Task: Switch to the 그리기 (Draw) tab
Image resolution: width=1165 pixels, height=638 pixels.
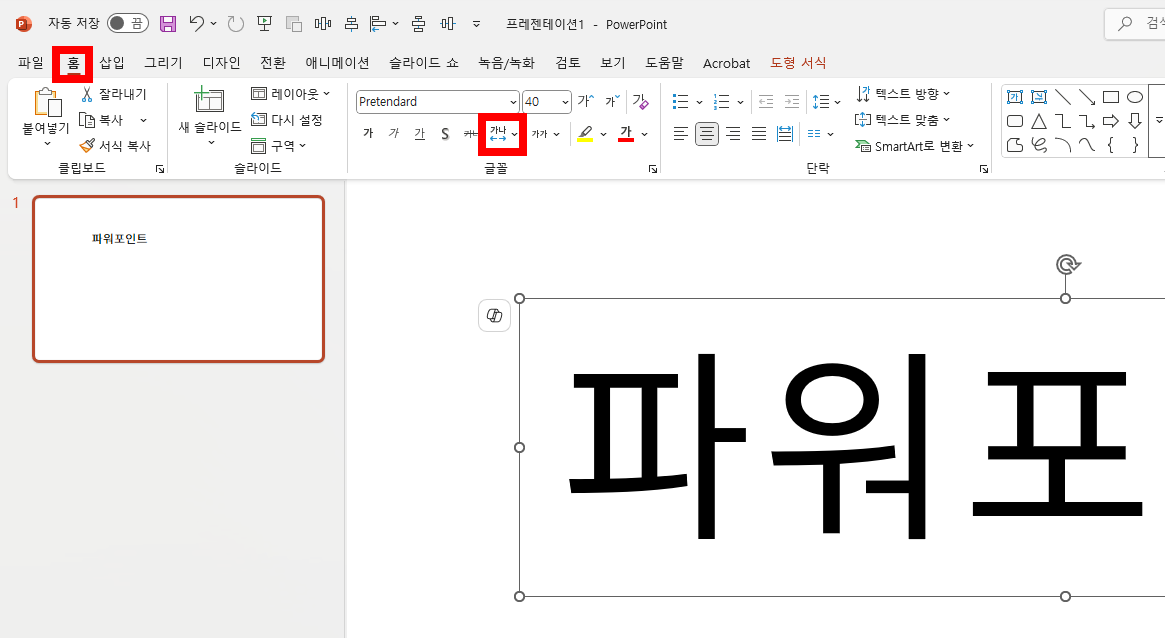Action: pos(163,63)
